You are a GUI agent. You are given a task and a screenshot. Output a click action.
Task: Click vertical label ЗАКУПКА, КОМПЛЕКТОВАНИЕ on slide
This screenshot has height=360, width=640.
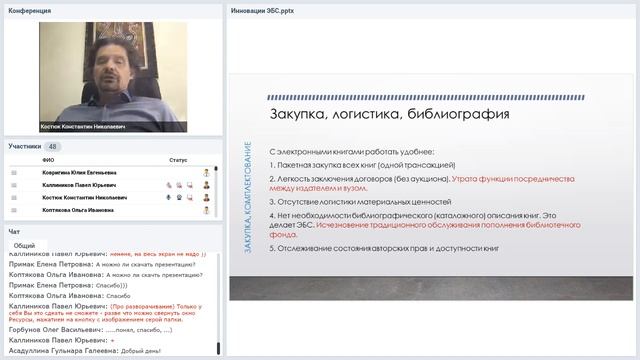(248, 198)
